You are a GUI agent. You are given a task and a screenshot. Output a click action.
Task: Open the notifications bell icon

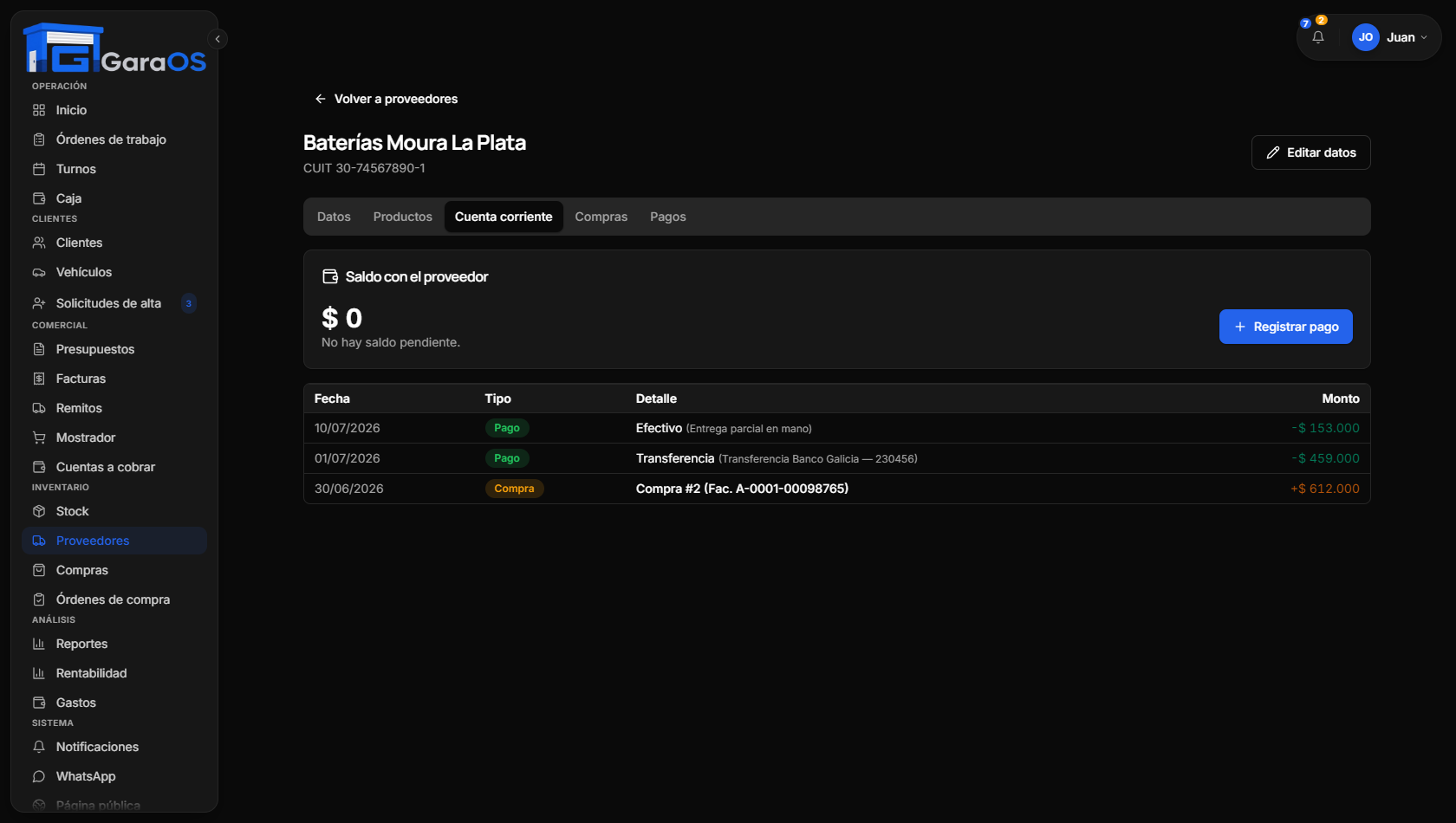[1318, 37]
